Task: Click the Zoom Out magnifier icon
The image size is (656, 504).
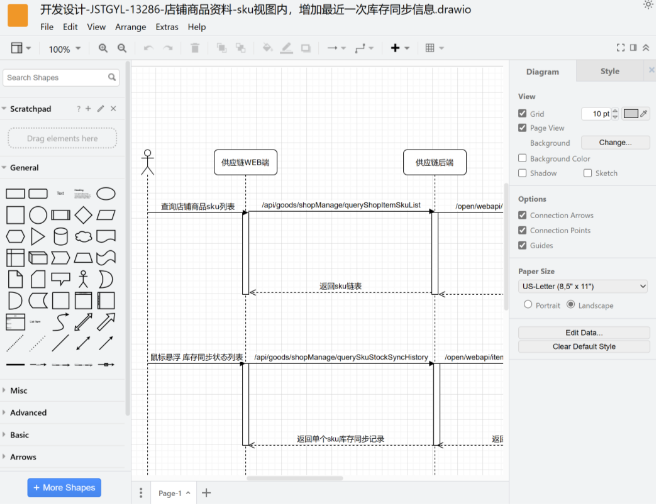Action: (122, 48)
